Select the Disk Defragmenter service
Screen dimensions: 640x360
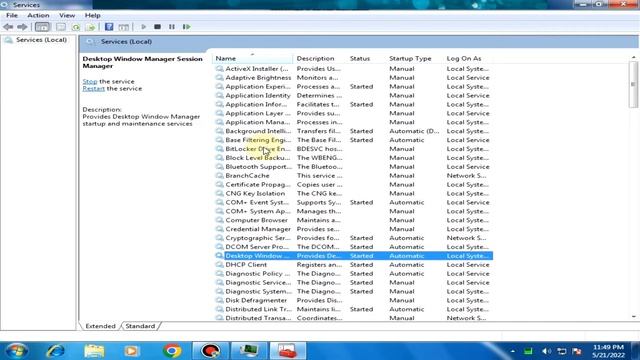(x=353, y=300)
